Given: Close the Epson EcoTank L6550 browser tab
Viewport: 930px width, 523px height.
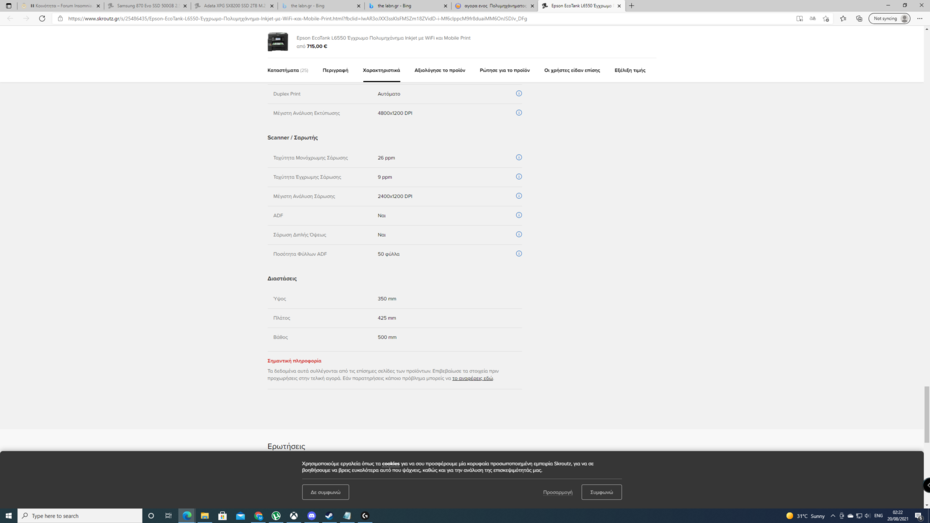Looking at the screenshot, I should tap(619, 6).
